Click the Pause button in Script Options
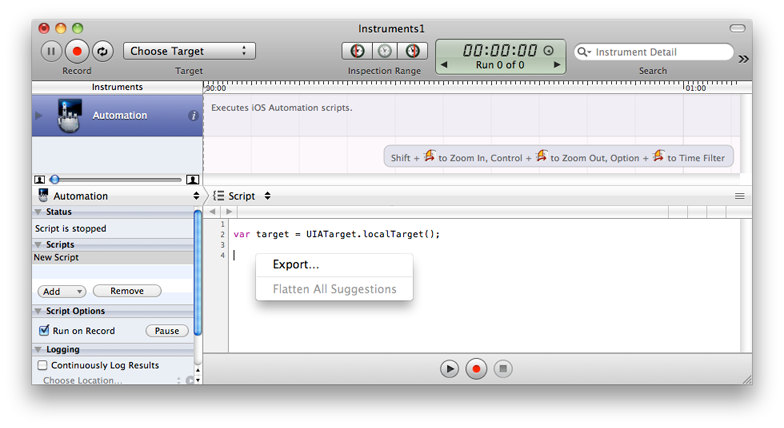This screenshot has height=428, width=784. coord(166,331)
